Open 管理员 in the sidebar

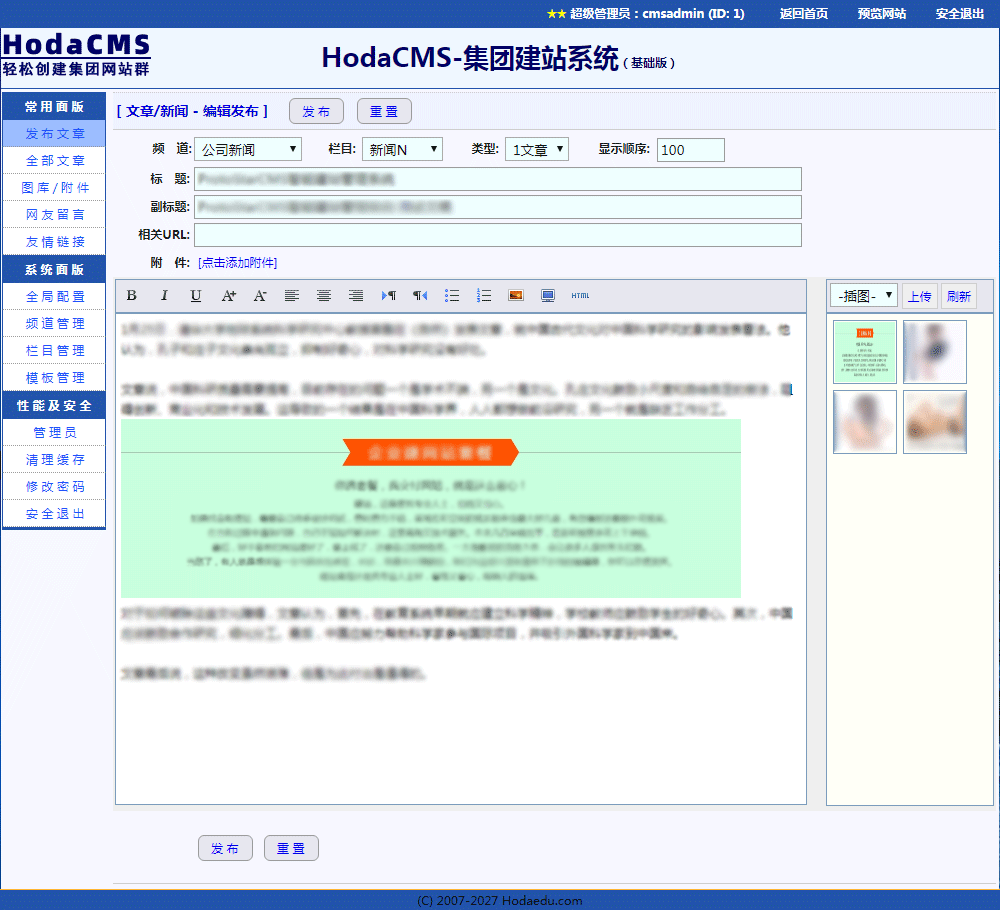55,432
